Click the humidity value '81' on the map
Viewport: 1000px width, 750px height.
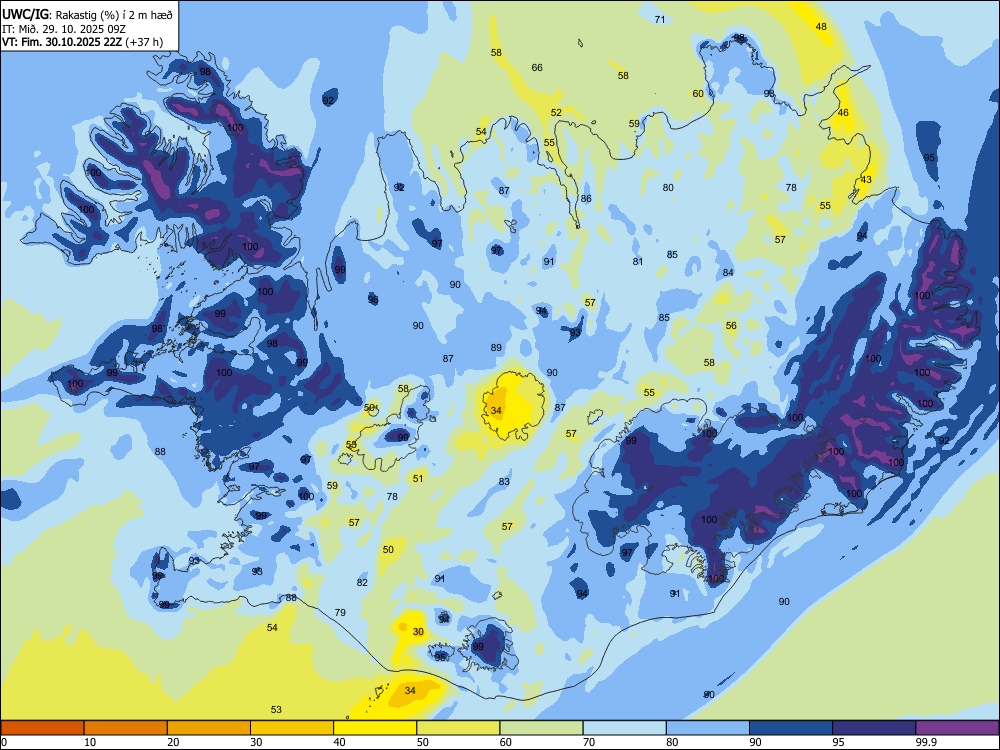(x=638, y=262)
